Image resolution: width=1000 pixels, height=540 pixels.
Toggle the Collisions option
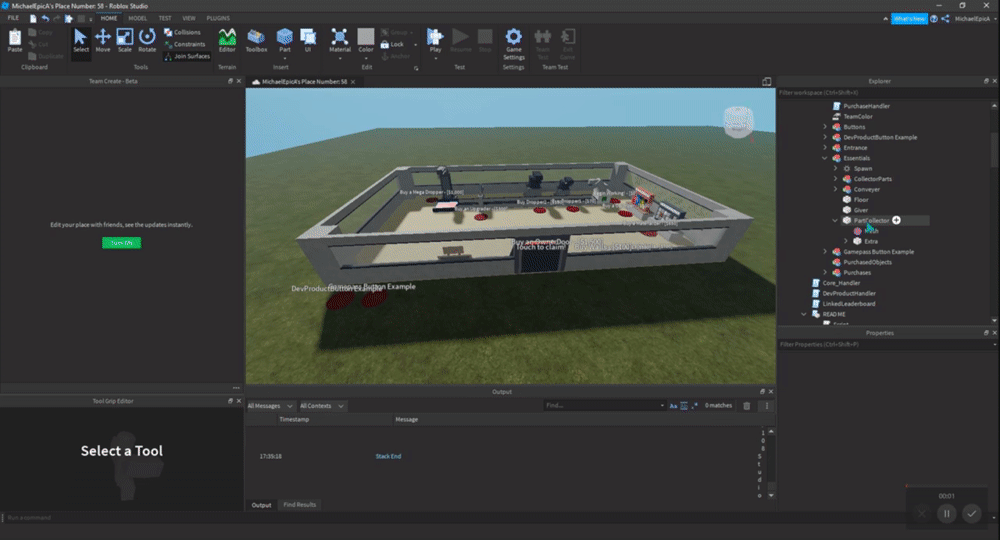point(181,32)
